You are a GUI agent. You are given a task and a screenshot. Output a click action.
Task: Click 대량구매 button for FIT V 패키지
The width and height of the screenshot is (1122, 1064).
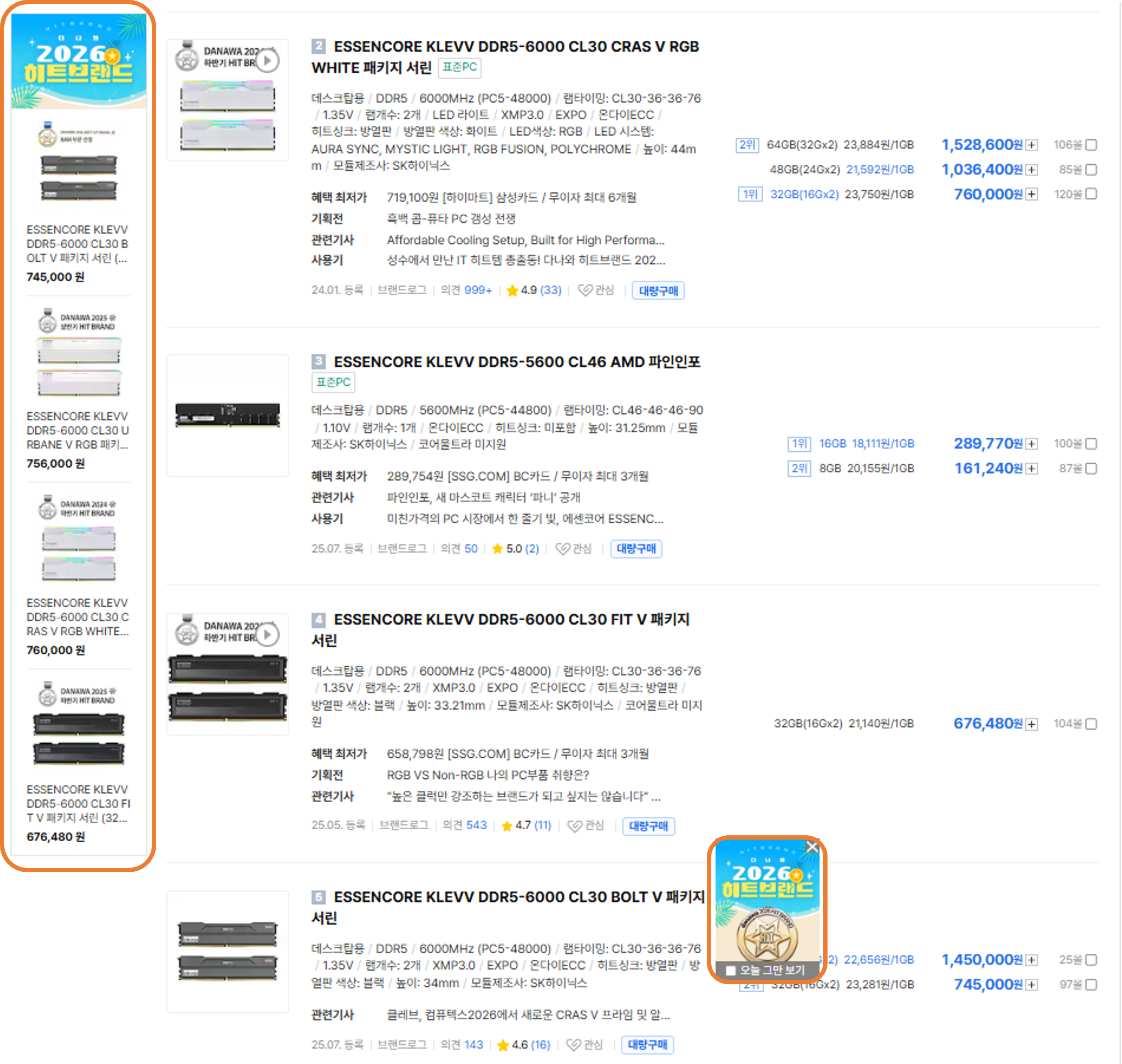[648, 826]
